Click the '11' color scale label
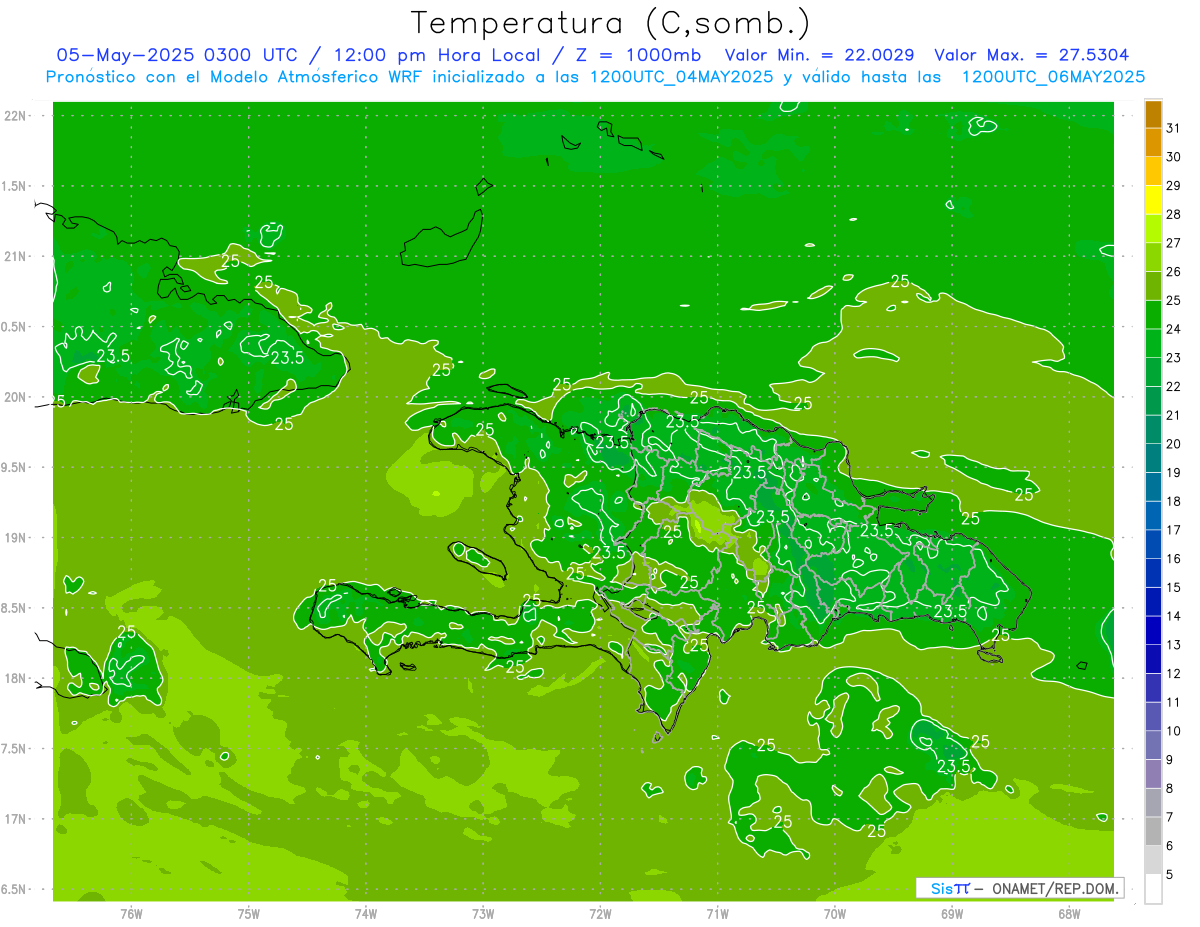 1174,702
